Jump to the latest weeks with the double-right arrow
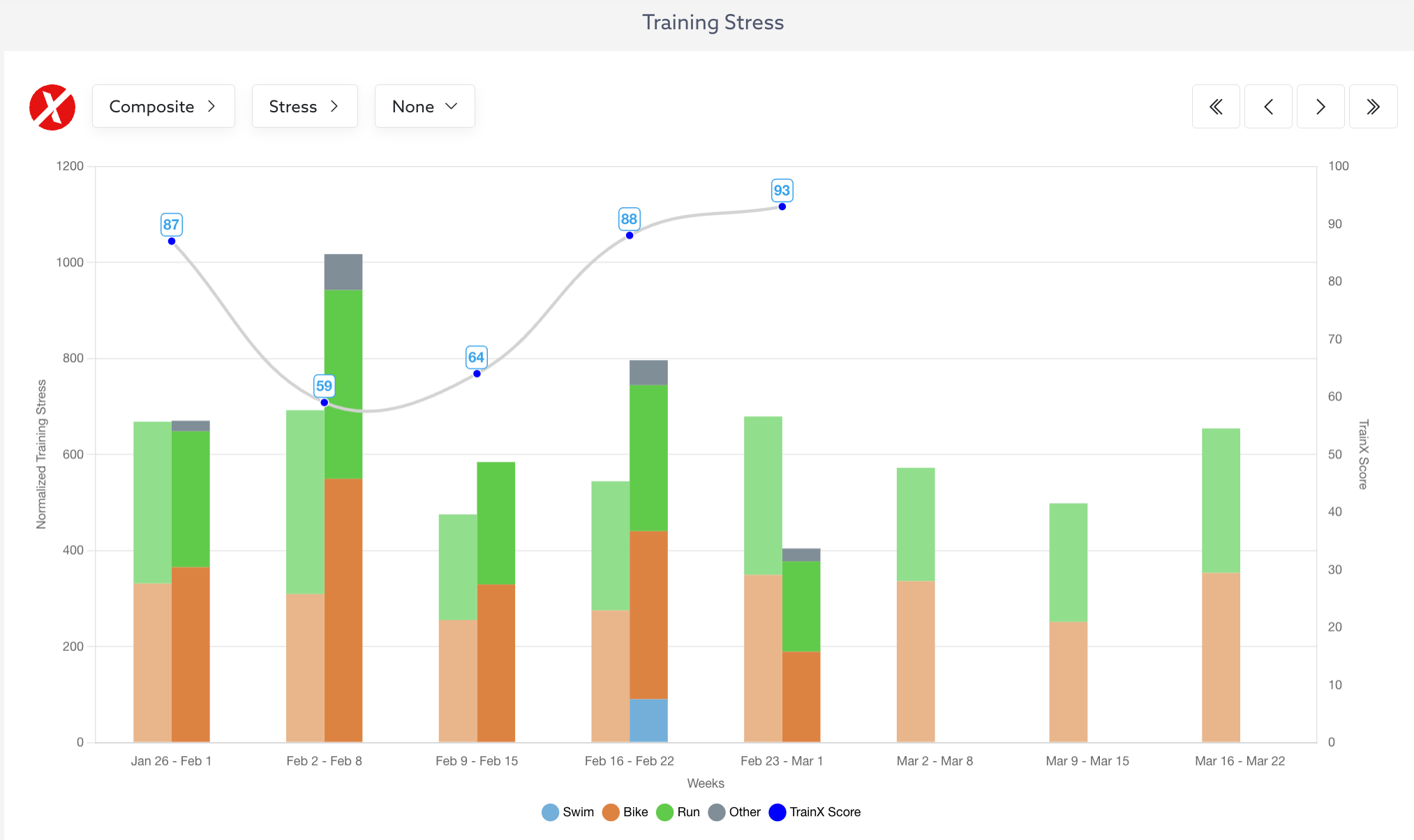The image size is (1414, 840). coord(1373,107)
